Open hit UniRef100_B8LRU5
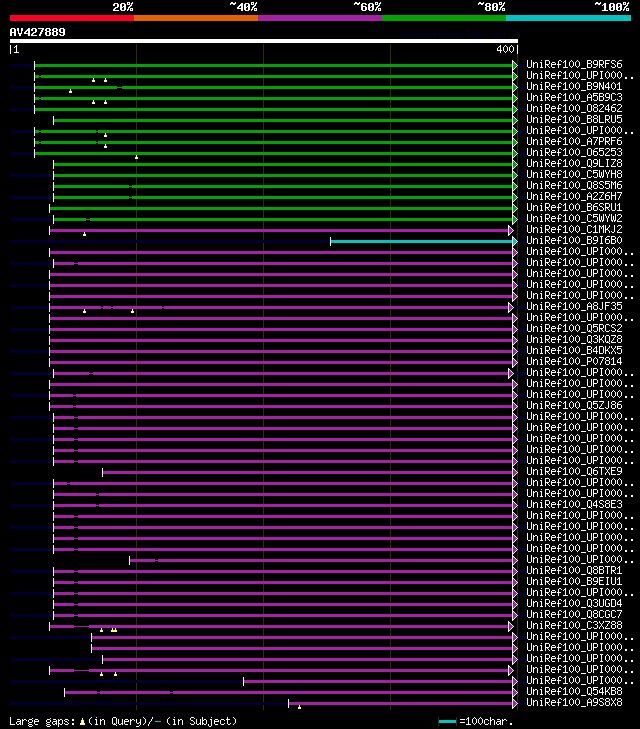 tap(574, 119)
